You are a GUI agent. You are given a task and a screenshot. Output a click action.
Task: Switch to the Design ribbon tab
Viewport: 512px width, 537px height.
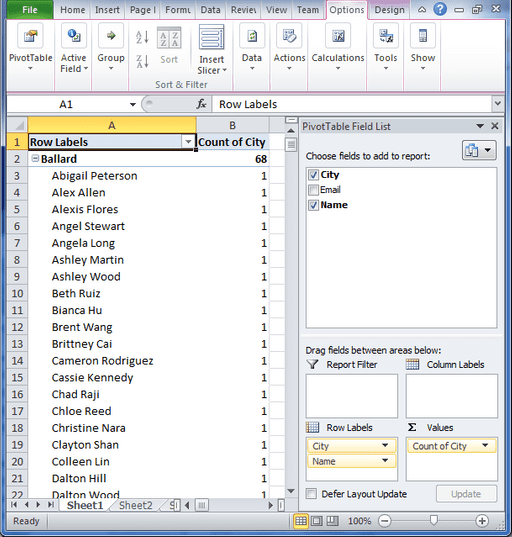(x=389, y=10)
